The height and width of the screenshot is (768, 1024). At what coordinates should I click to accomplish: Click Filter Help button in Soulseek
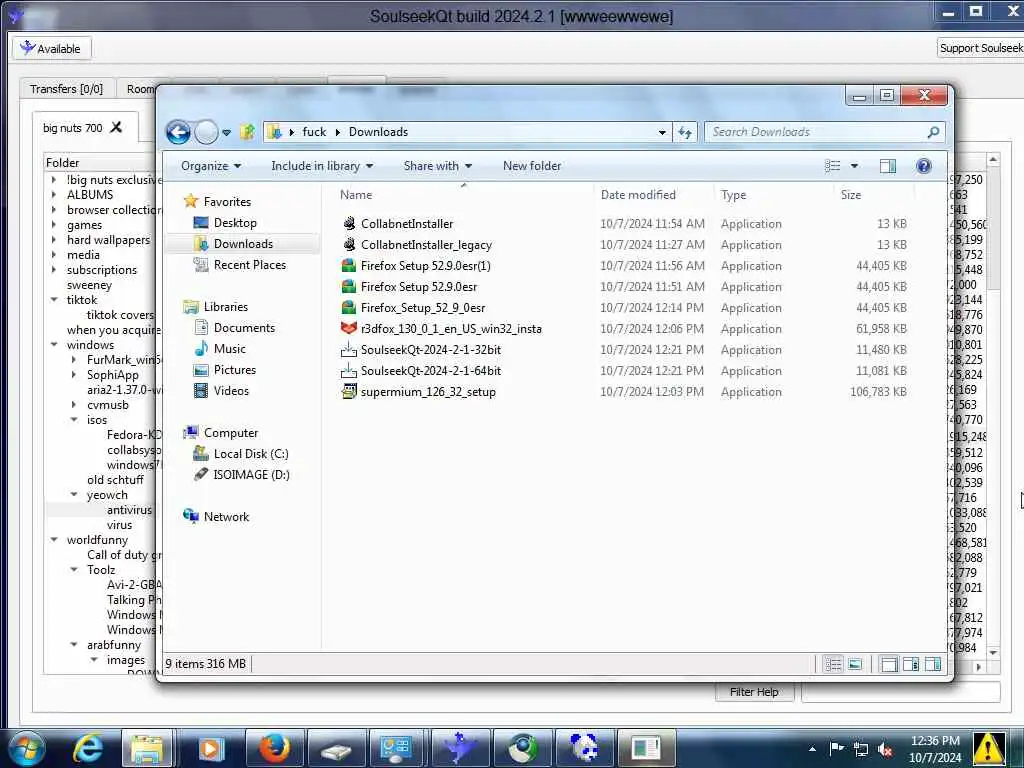point(754,692)
